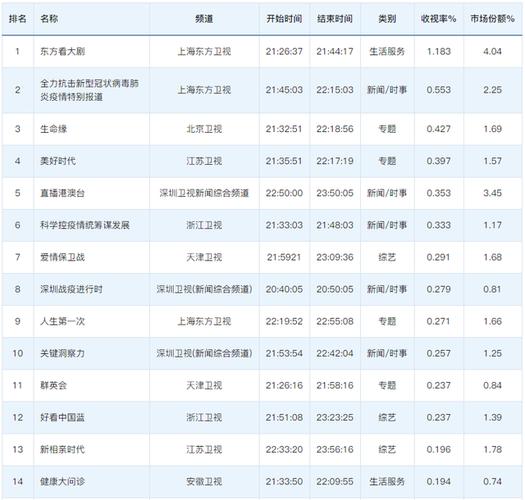
Task: Select program name 生命缘
Action: 54,129
